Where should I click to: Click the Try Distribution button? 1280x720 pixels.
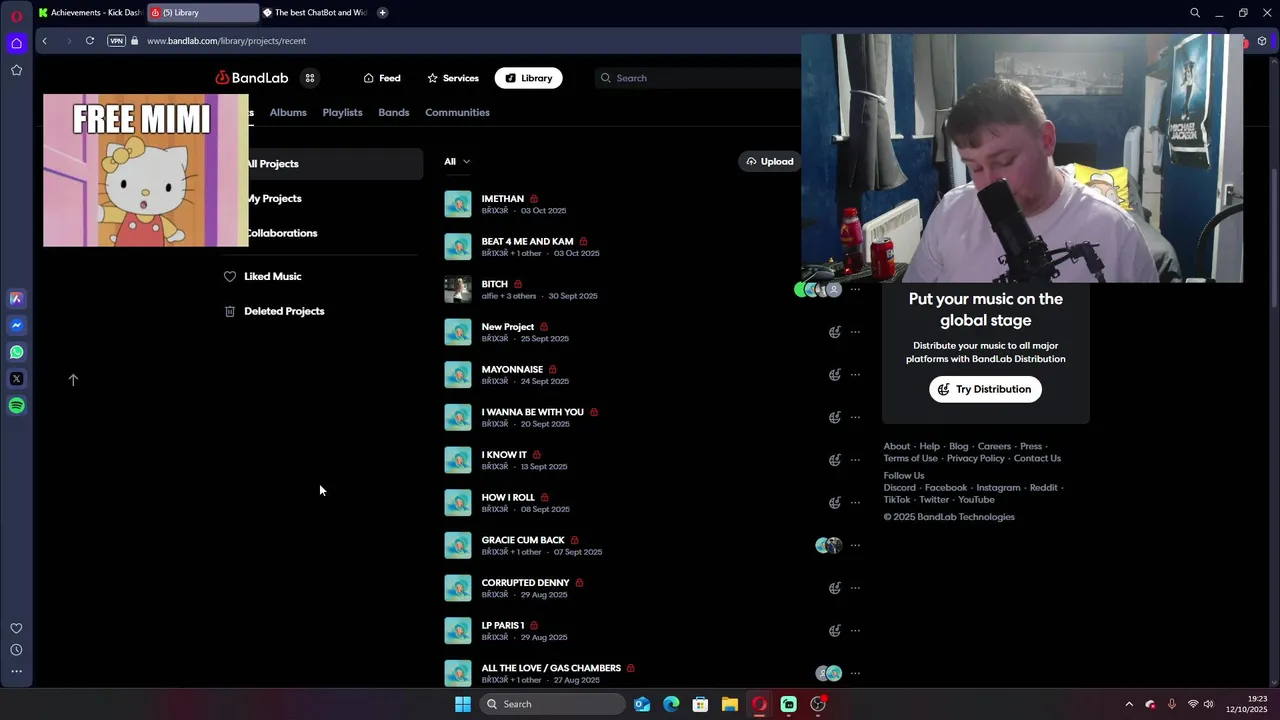click(x=985, y=389)
